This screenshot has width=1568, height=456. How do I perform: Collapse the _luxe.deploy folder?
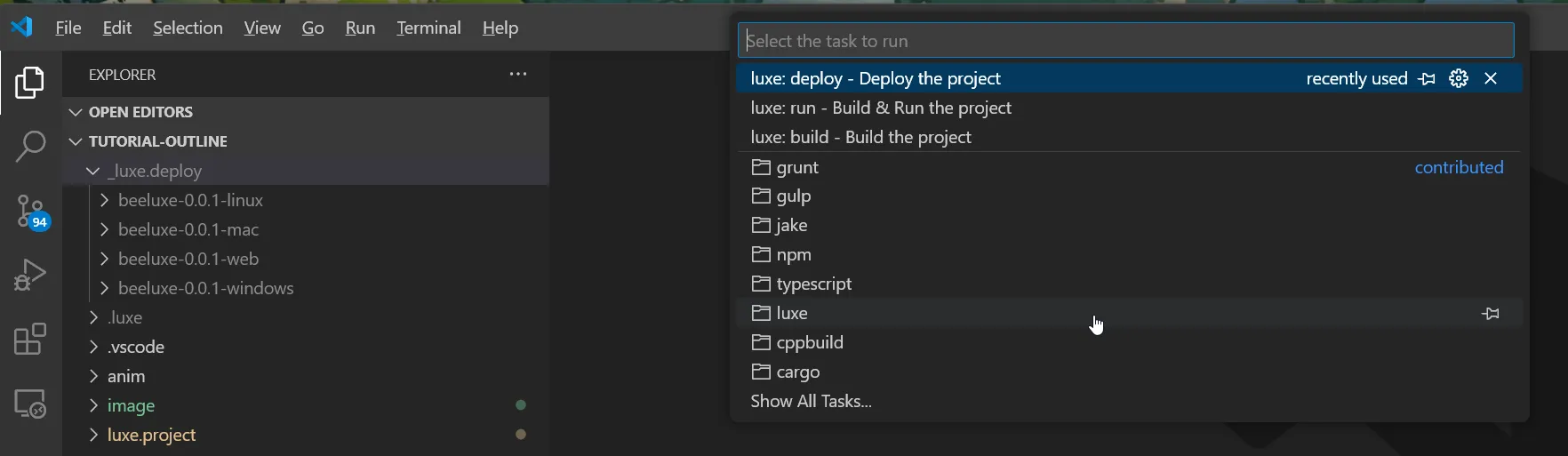(93, 171)
